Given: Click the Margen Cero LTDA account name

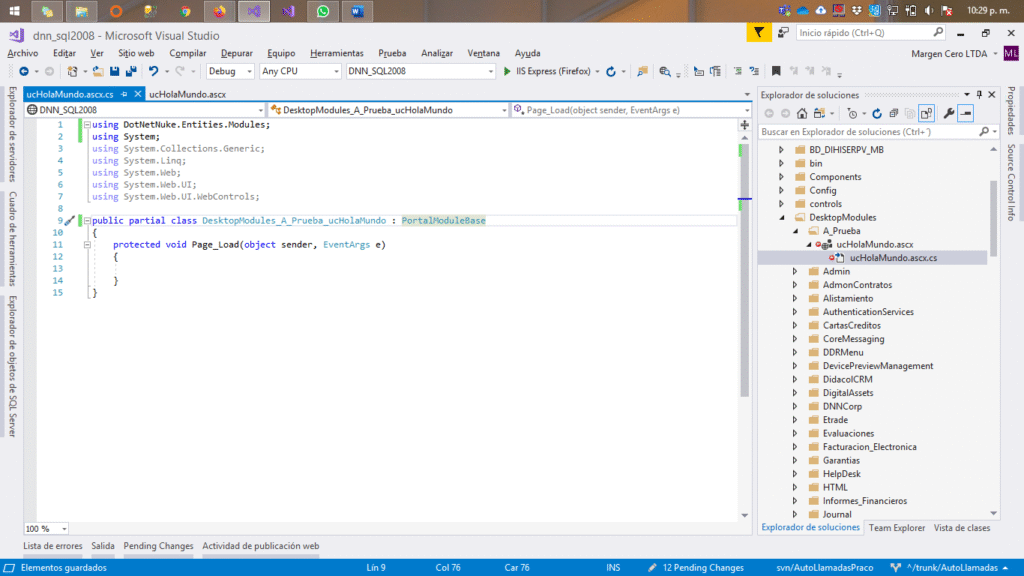Looking at the screenshot, I should tap(949, 54).
